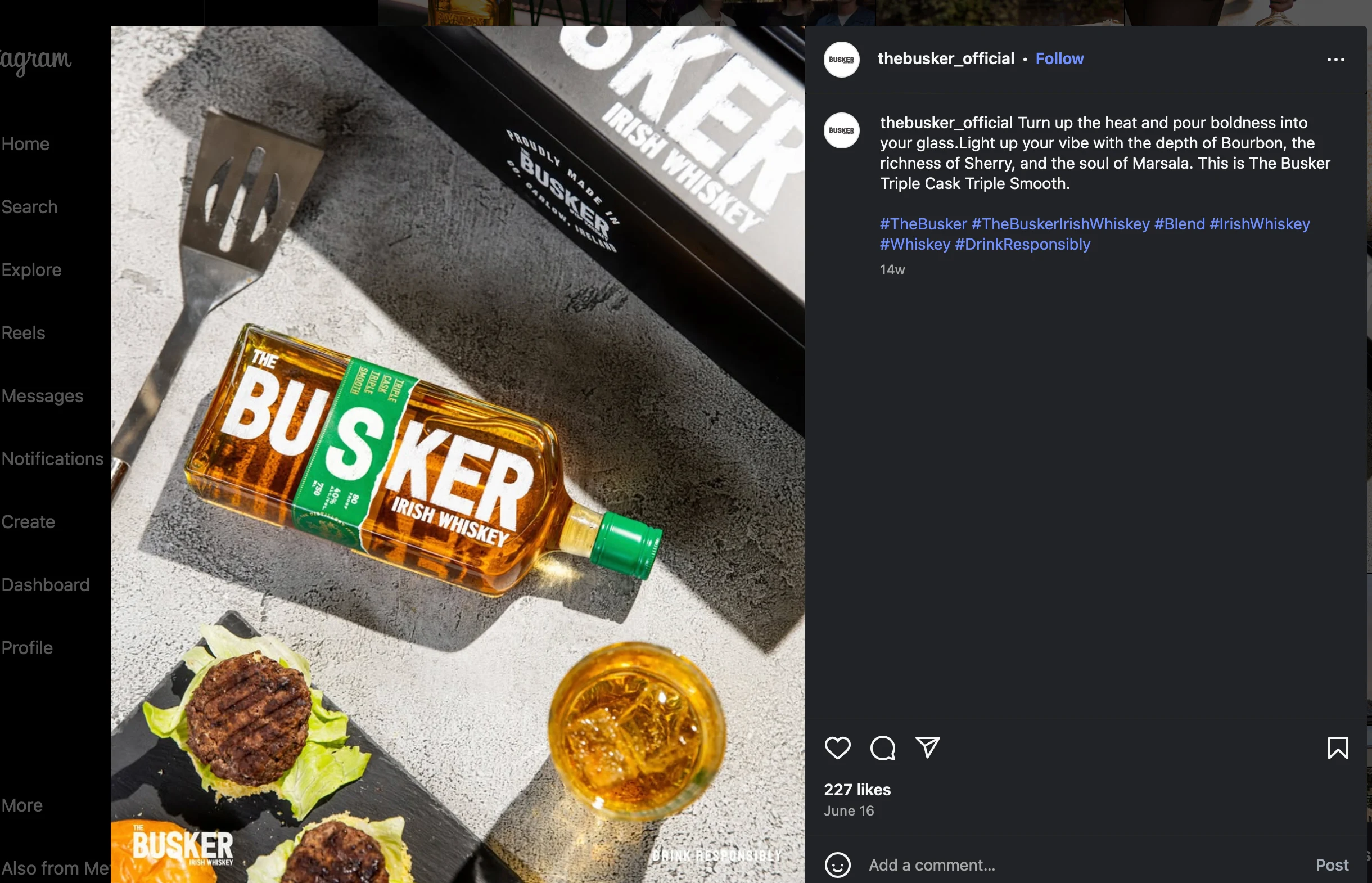
Task: Open Explore from the sidebar
Action: pos(31,270)
